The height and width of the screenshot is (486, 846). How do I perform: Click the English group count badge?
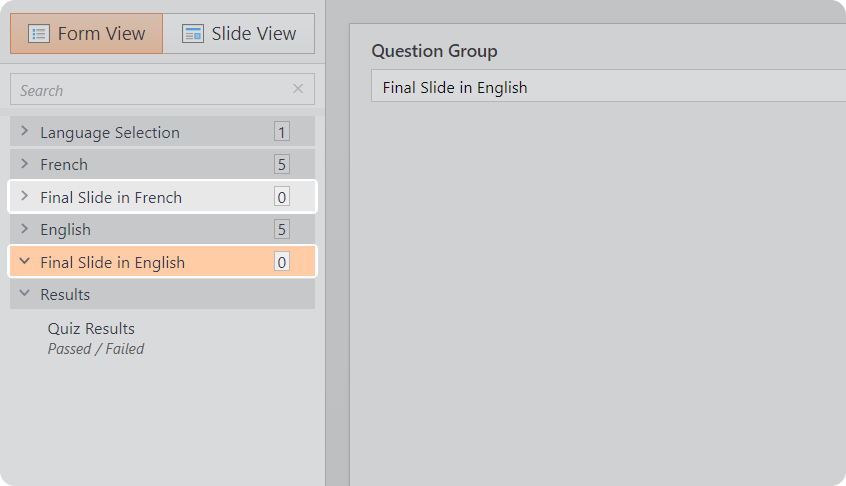pos(282,230)
